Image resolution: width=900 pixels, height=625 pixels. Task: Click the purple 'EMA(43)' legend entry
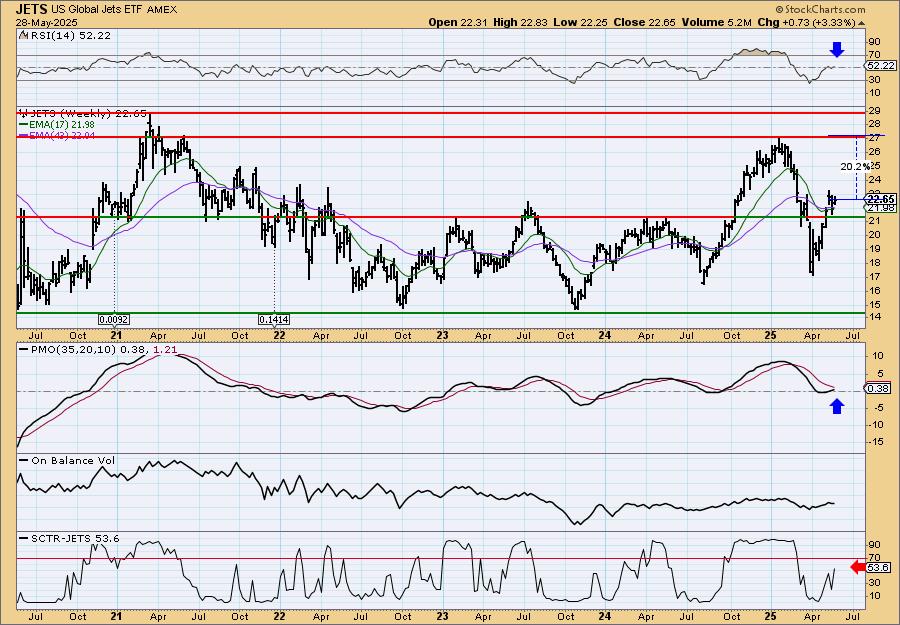point(57,136)
